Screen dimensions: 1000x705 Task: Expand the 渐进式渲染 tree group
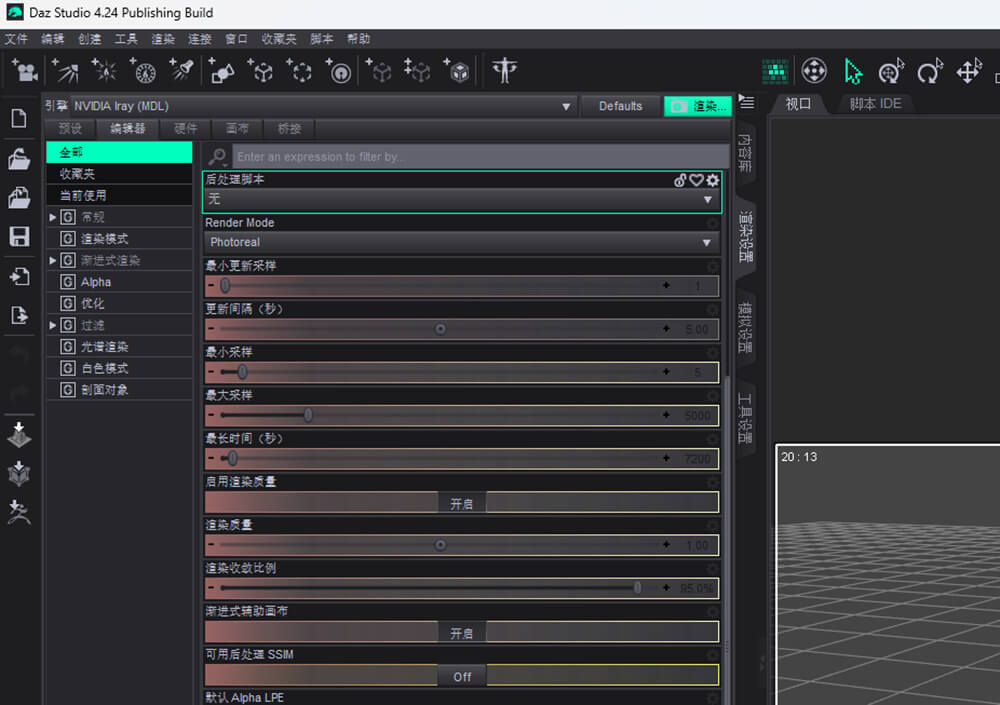click(53, 260)
